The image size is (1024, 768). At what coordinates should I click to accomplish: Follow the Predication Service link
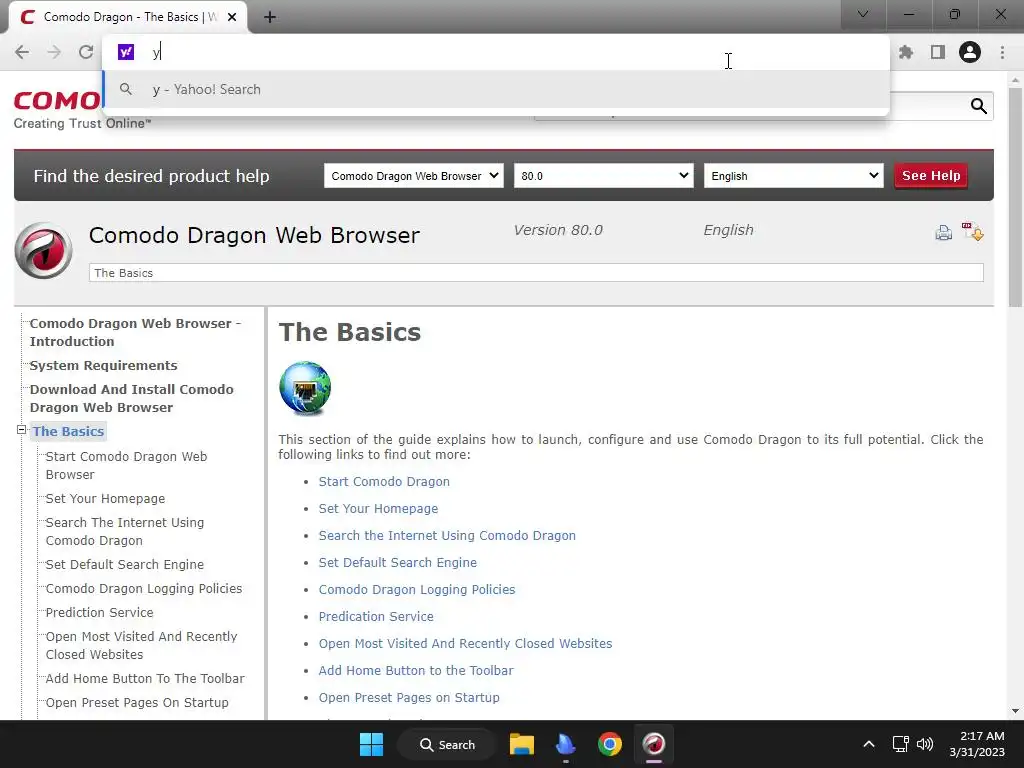click(376, 616)
